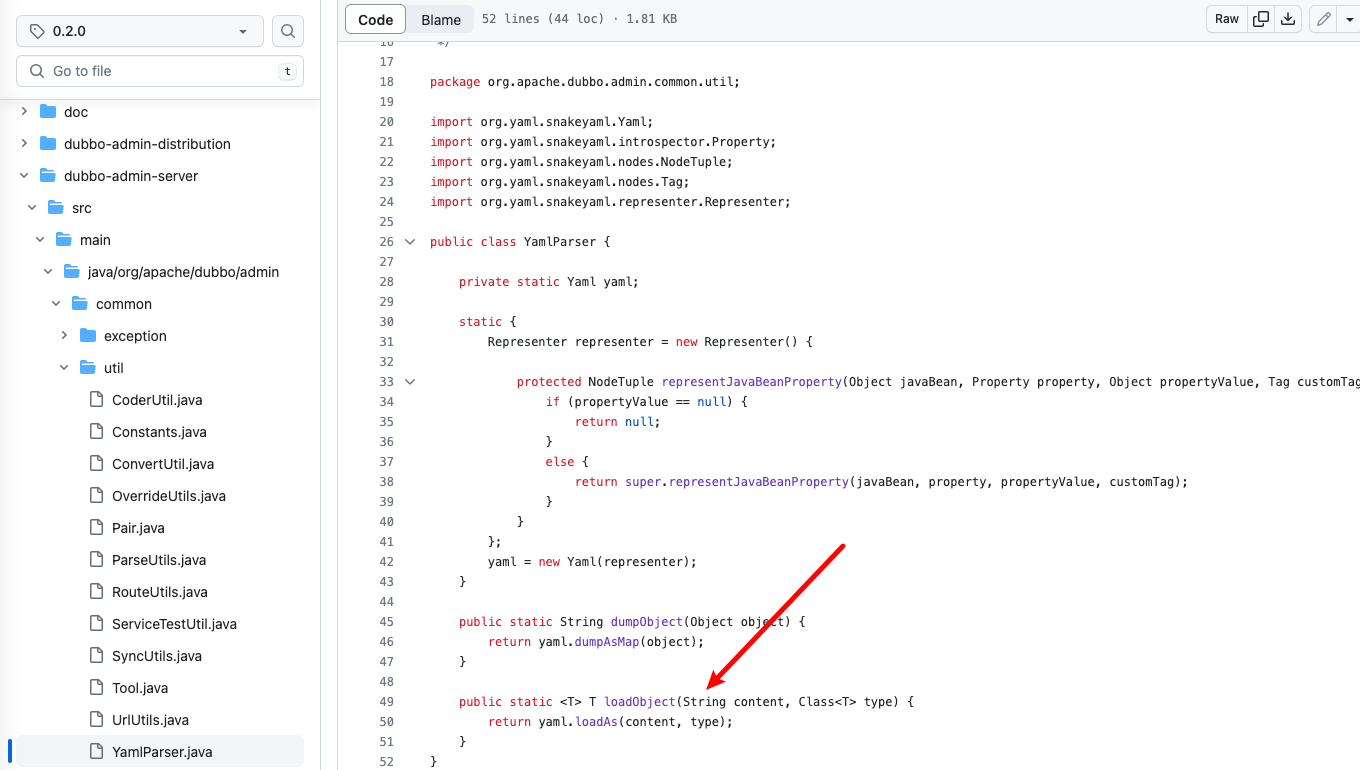The width and height of the screenshot is (1360, 770).
Task: Open the Raw file view
Action: [x=1227, y=19]
